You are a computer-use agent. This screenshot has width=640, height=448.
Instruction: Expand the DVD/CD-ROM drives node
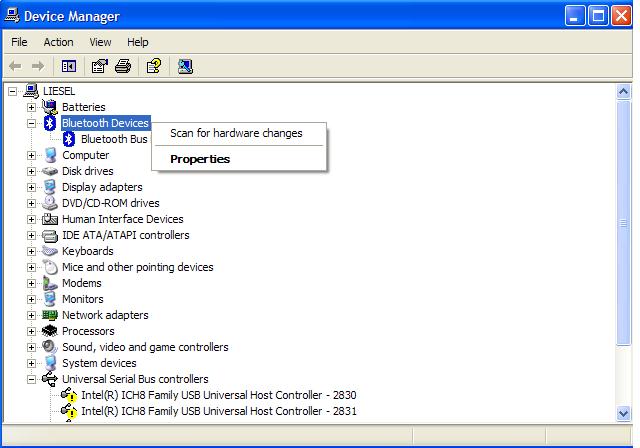click(31, 203)
